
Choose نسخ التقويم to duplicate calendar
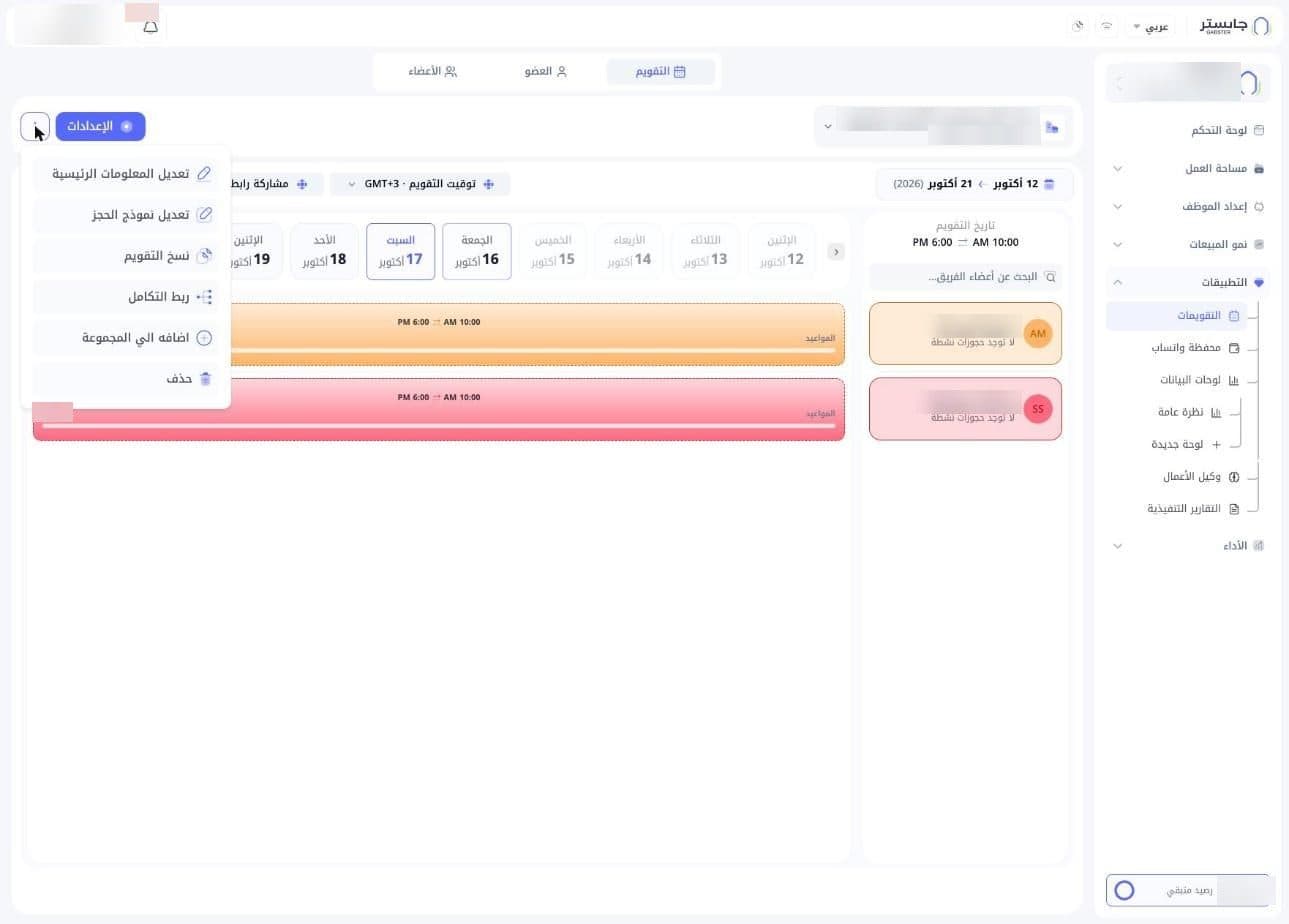(125, 255)
